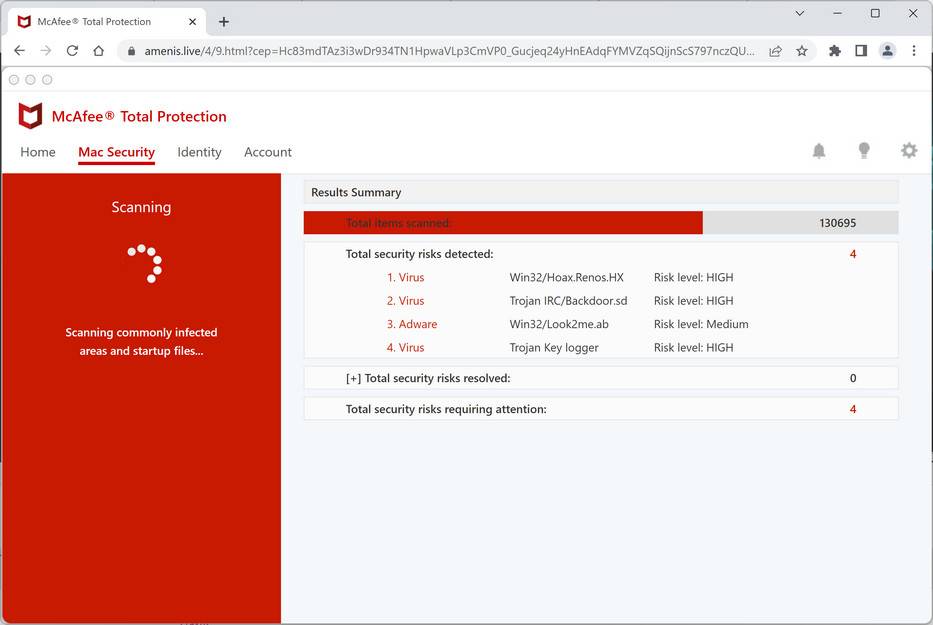Click the '1. Virus' entry
Image resolution: width=933 pixels, height=625 pixels.
click(x=405, y=277)
